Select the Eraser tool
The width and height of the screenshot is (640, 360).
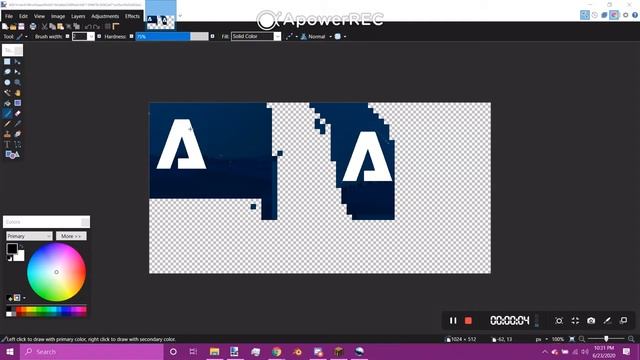click(x=18, y=113)
